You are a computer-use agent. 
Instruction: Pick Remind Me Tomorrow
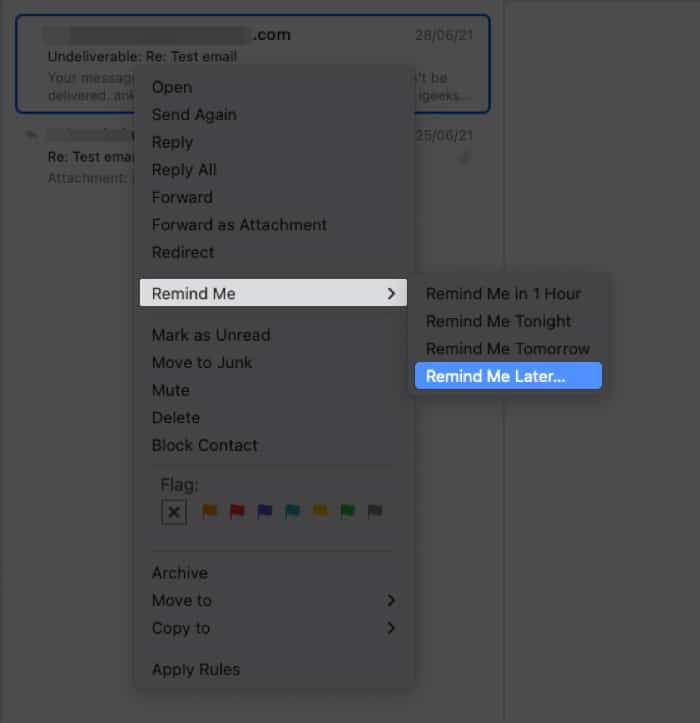point(508,349)
